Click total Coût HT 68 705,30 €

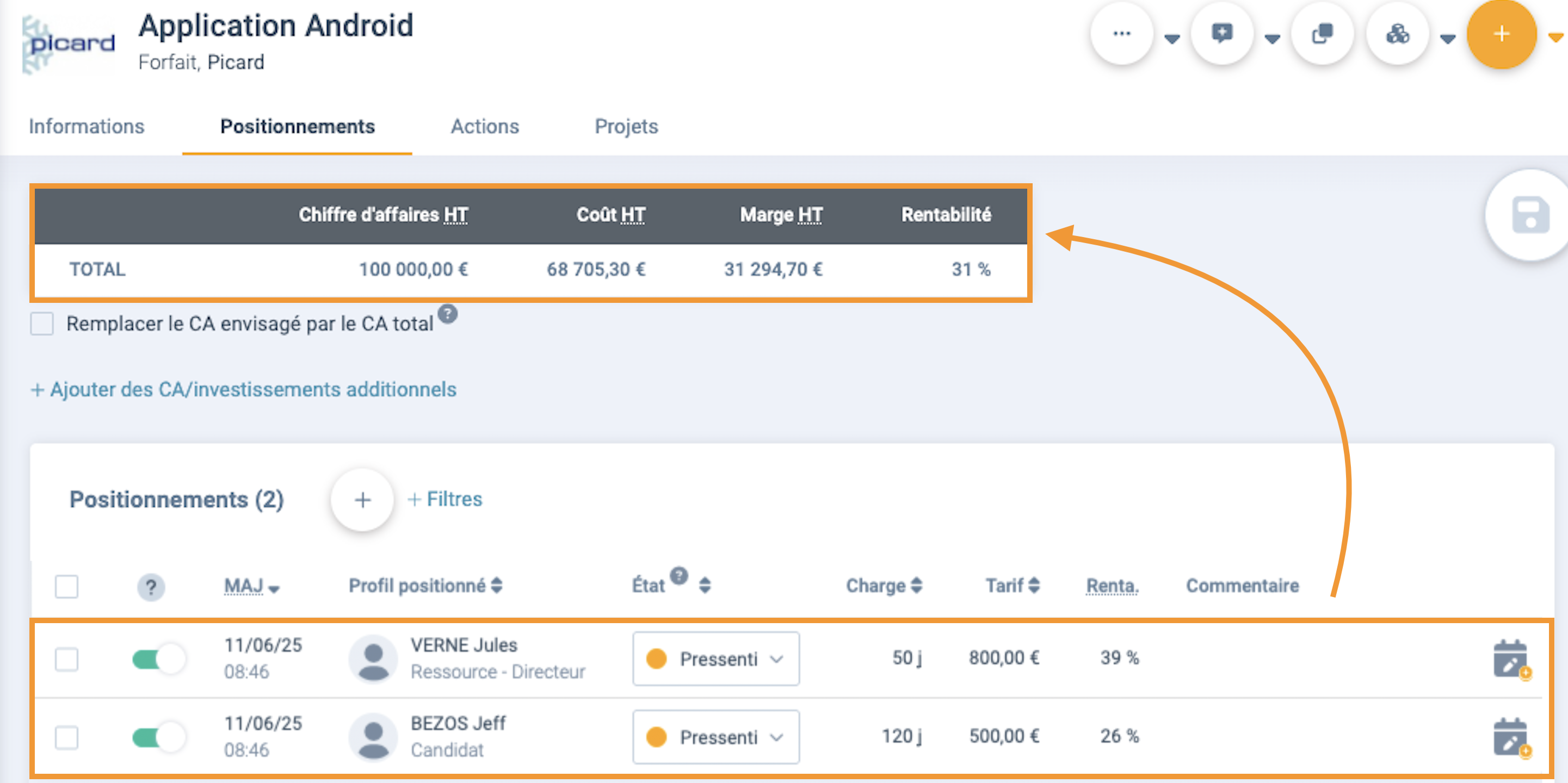click(x=596, y=270)
